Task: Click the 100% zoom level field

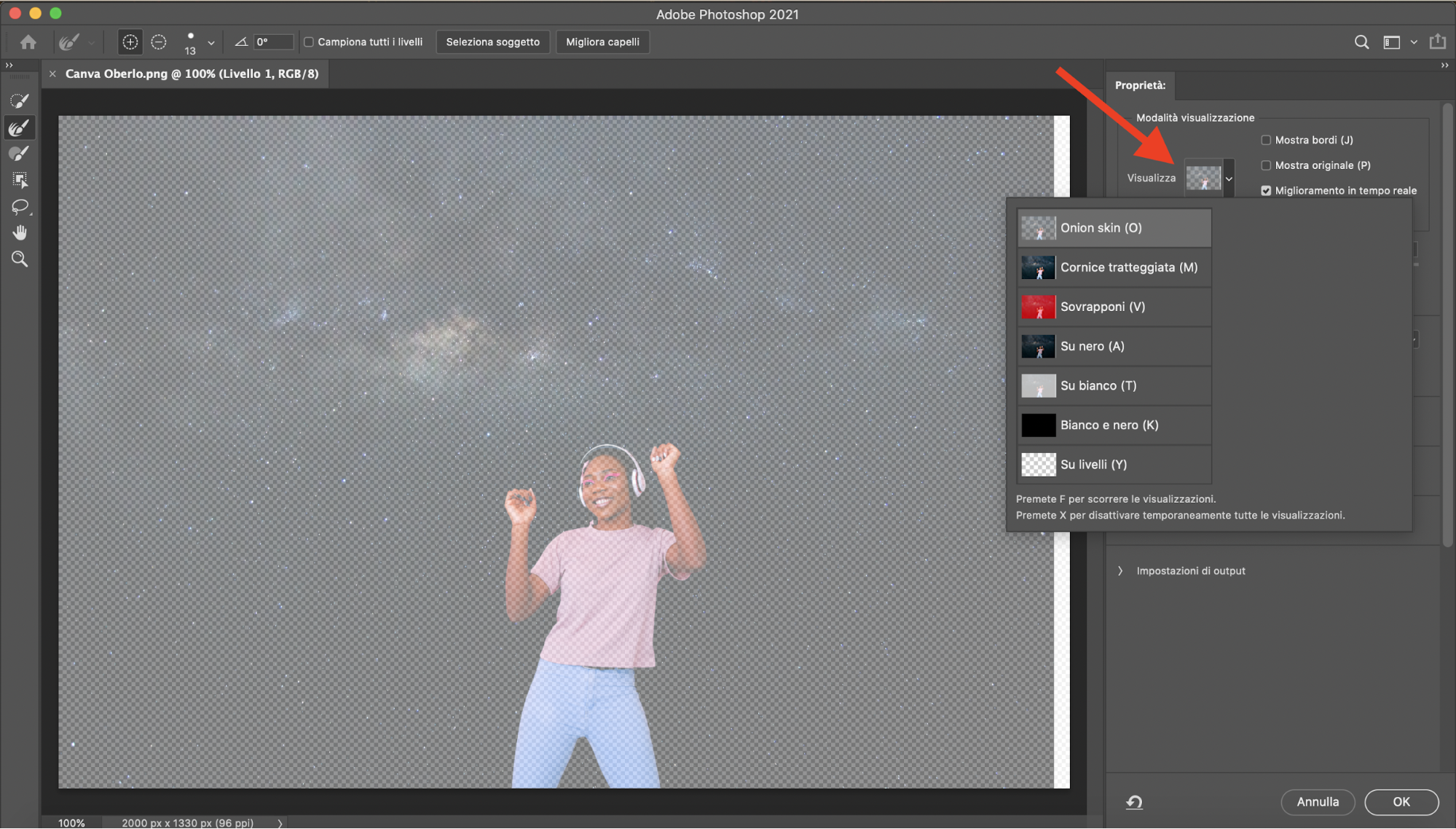Action: pyautogui.click(x=71, y=822)
